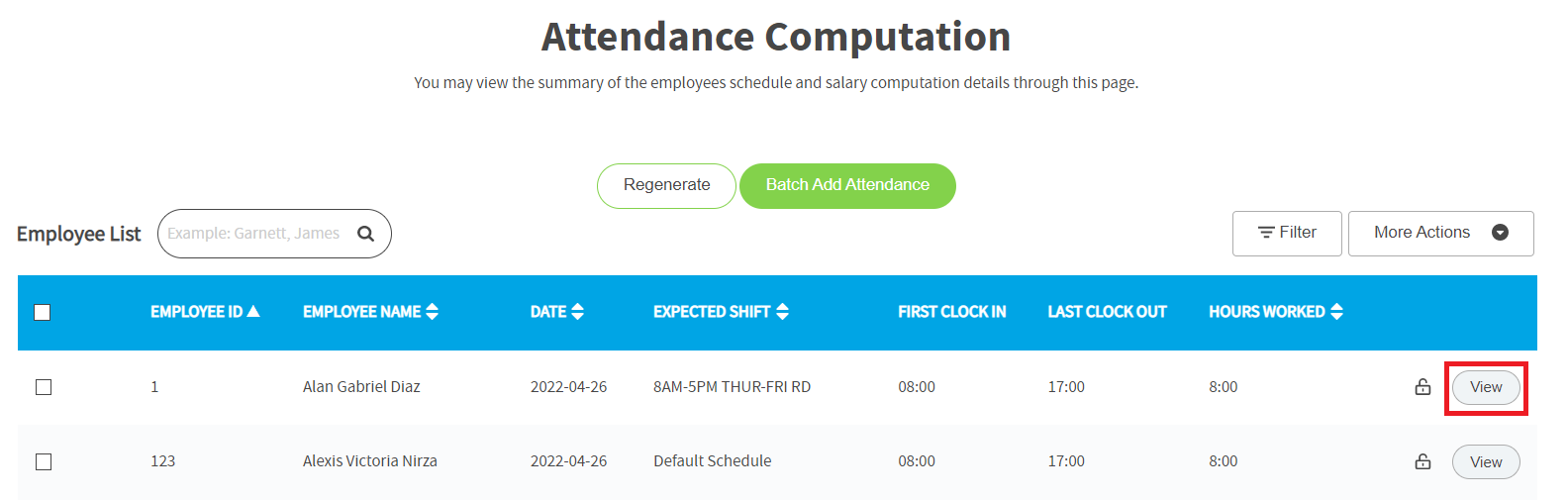This screenshot has width=1568, height=501.
Task: Open the Filter options
Action: coord(1287,234)
